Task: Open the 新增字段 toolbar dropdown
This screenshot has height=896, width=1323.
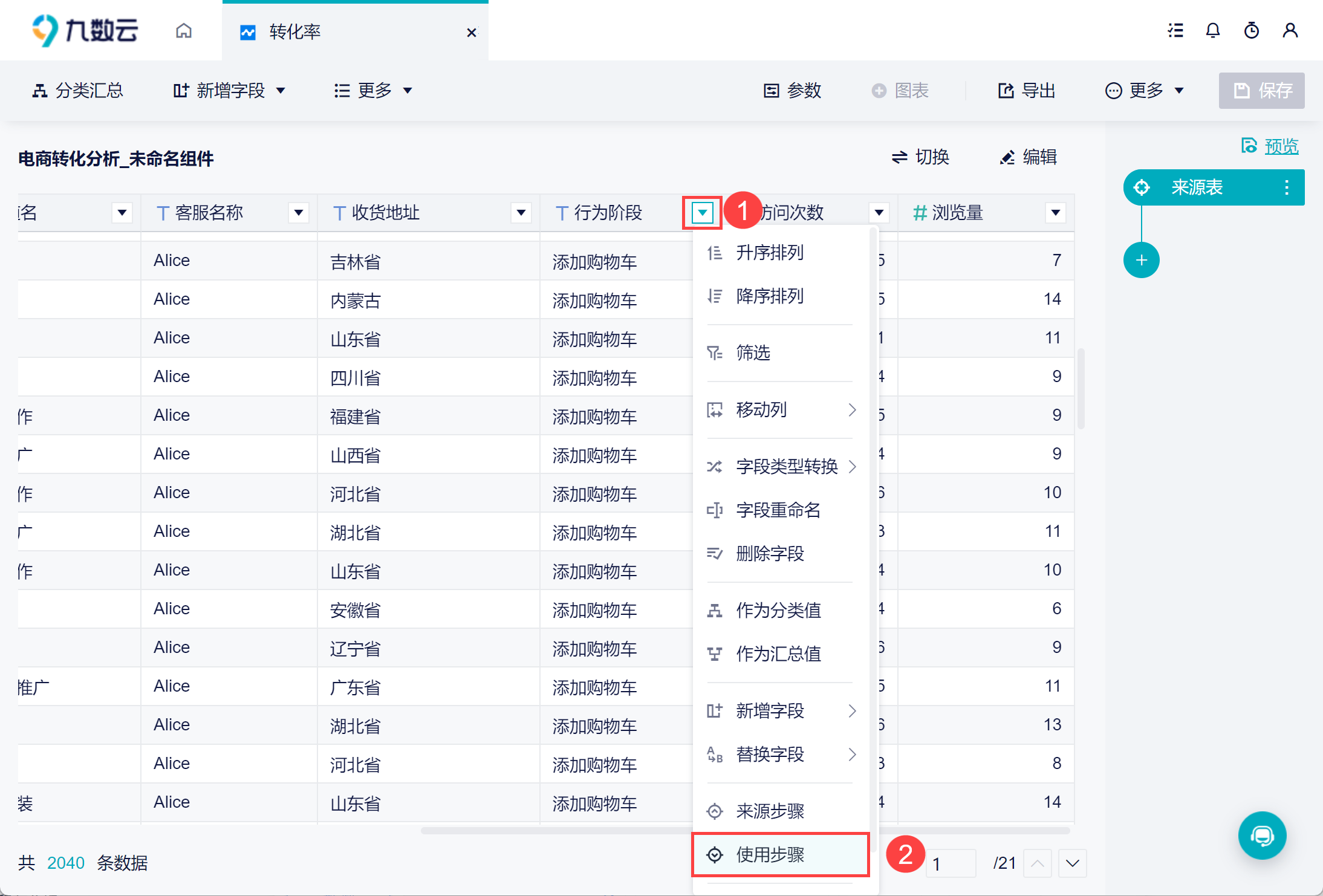Action: [229, 91]
